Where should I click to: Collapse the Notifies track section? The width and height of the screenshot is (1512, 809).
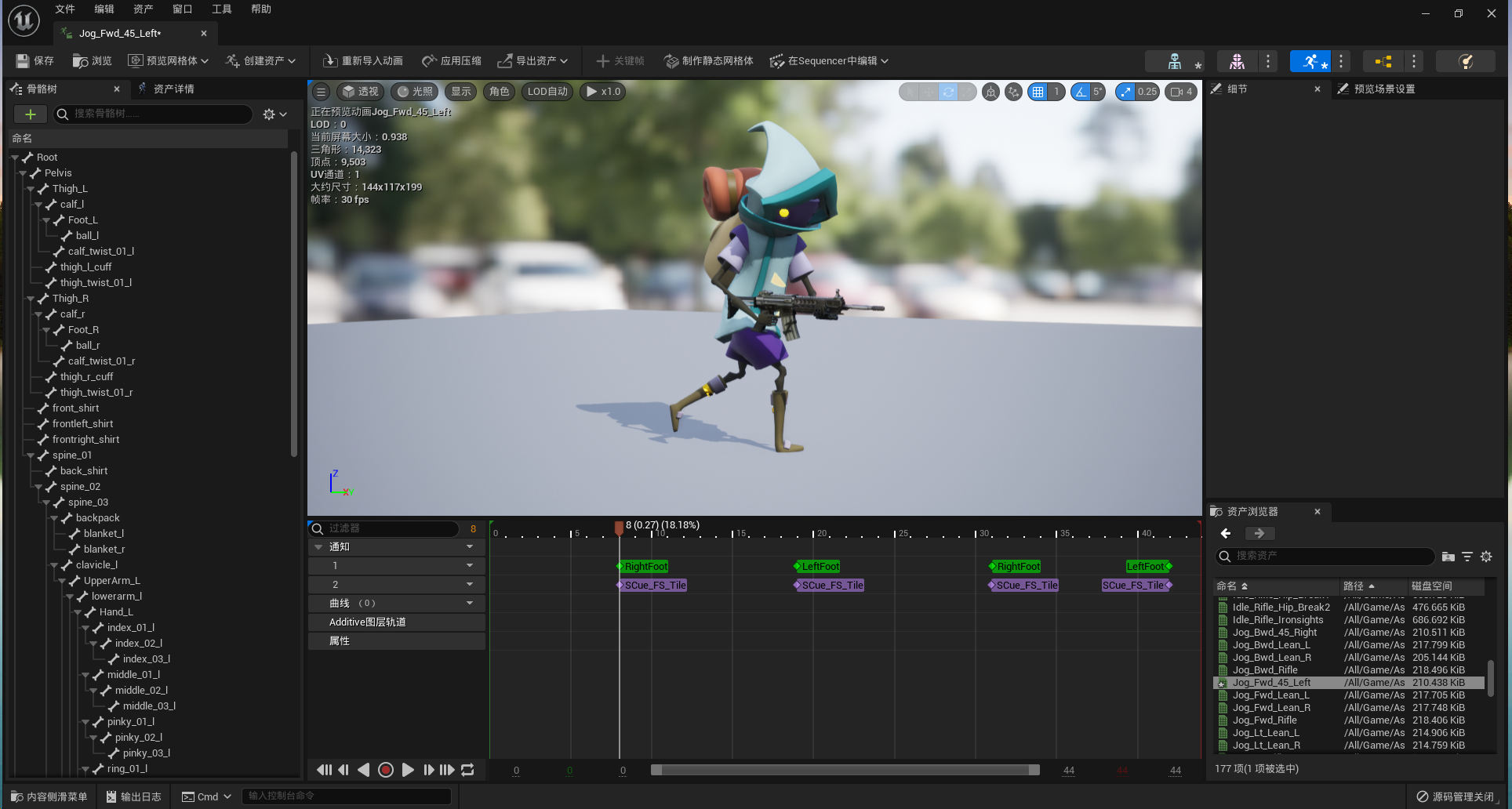click(x=318, y=547)
